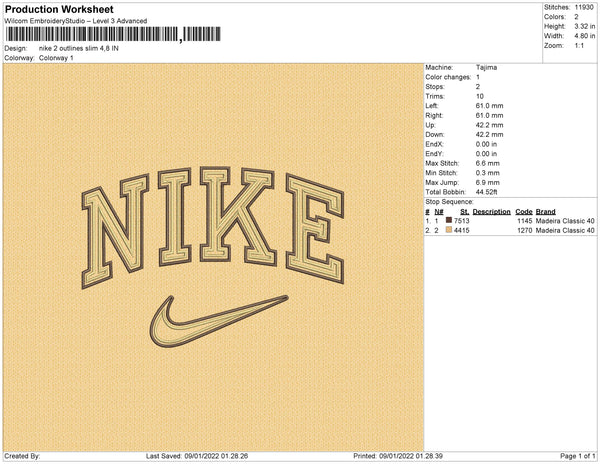
Task: Click the 'Code' column header
Action: click(524, 212)
